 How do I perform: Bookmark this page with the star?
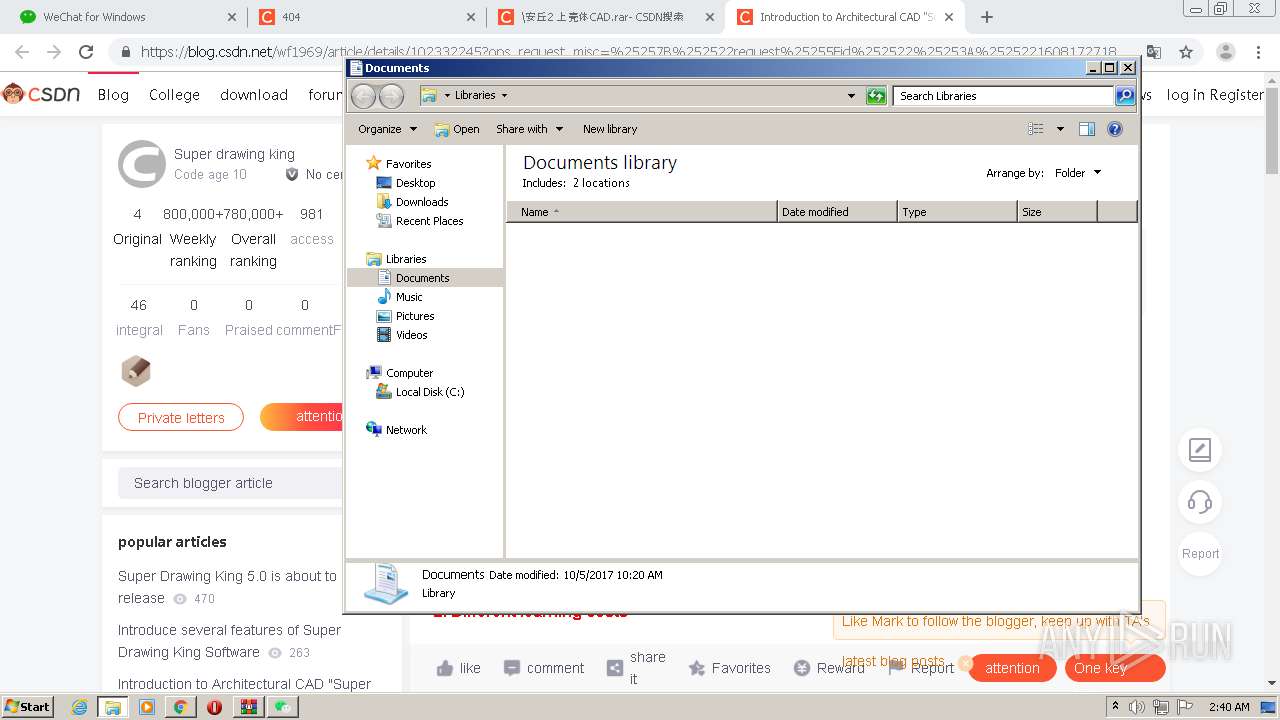click(1186, 52)
